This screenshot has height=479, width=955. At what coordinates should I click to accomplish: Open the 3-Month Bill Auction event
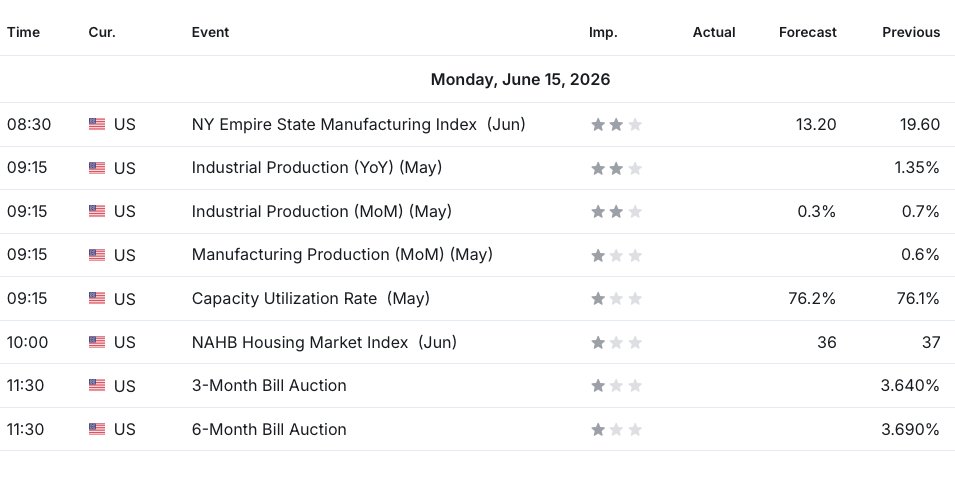click(269, 386)
